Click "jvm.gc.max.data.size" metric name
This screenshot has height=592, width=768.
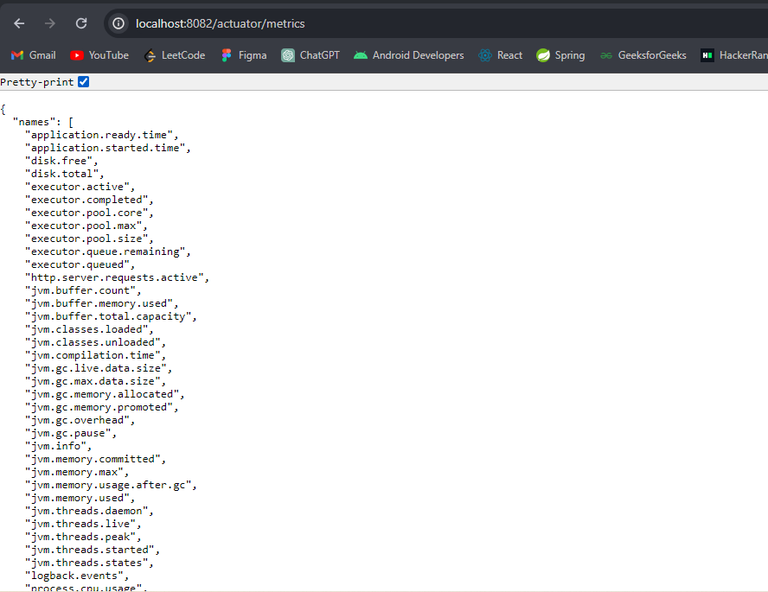[93, 381]
